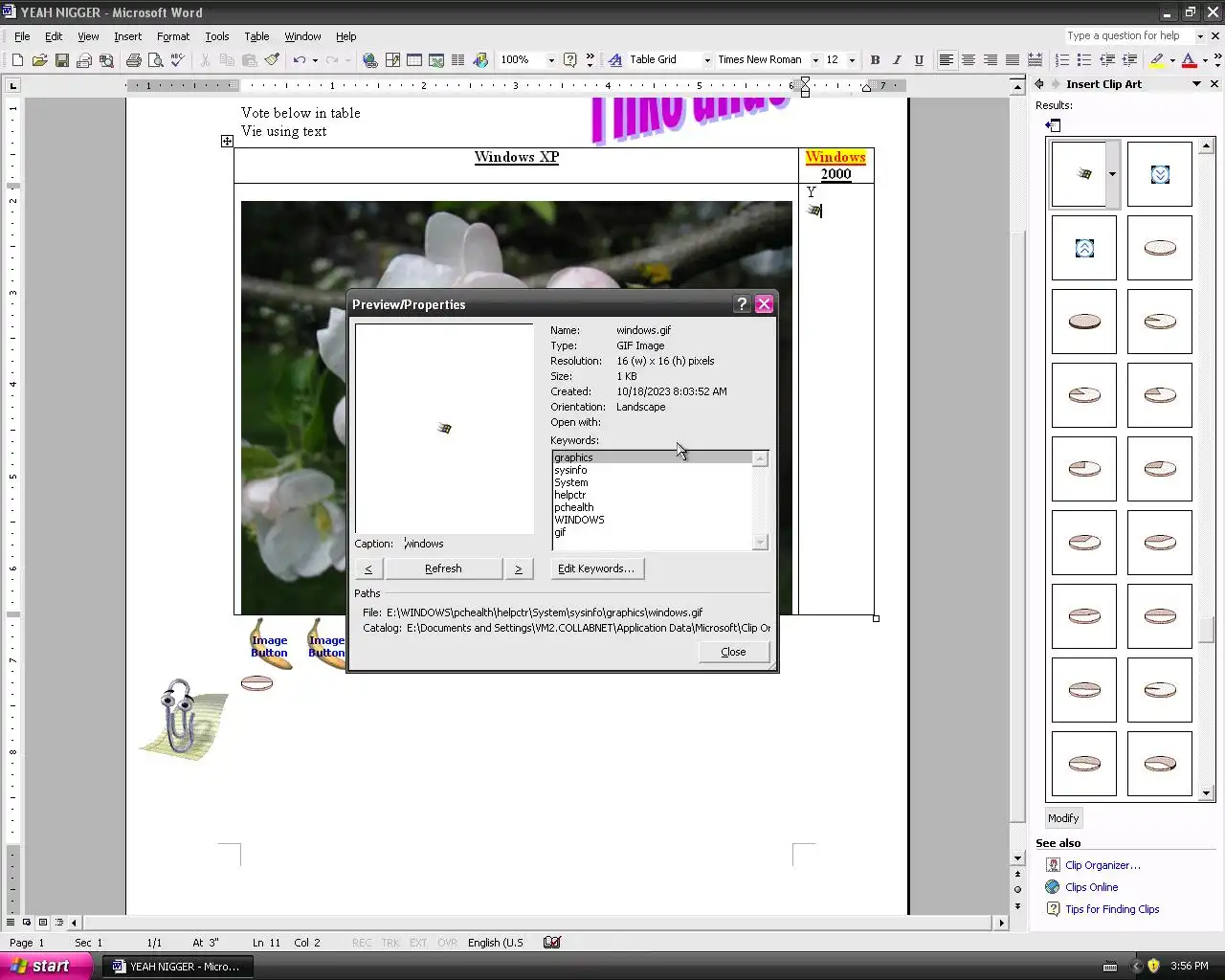The image size is (1225, 980).
Task: Click the Numbering list icon
Action: pos(1062,60)
